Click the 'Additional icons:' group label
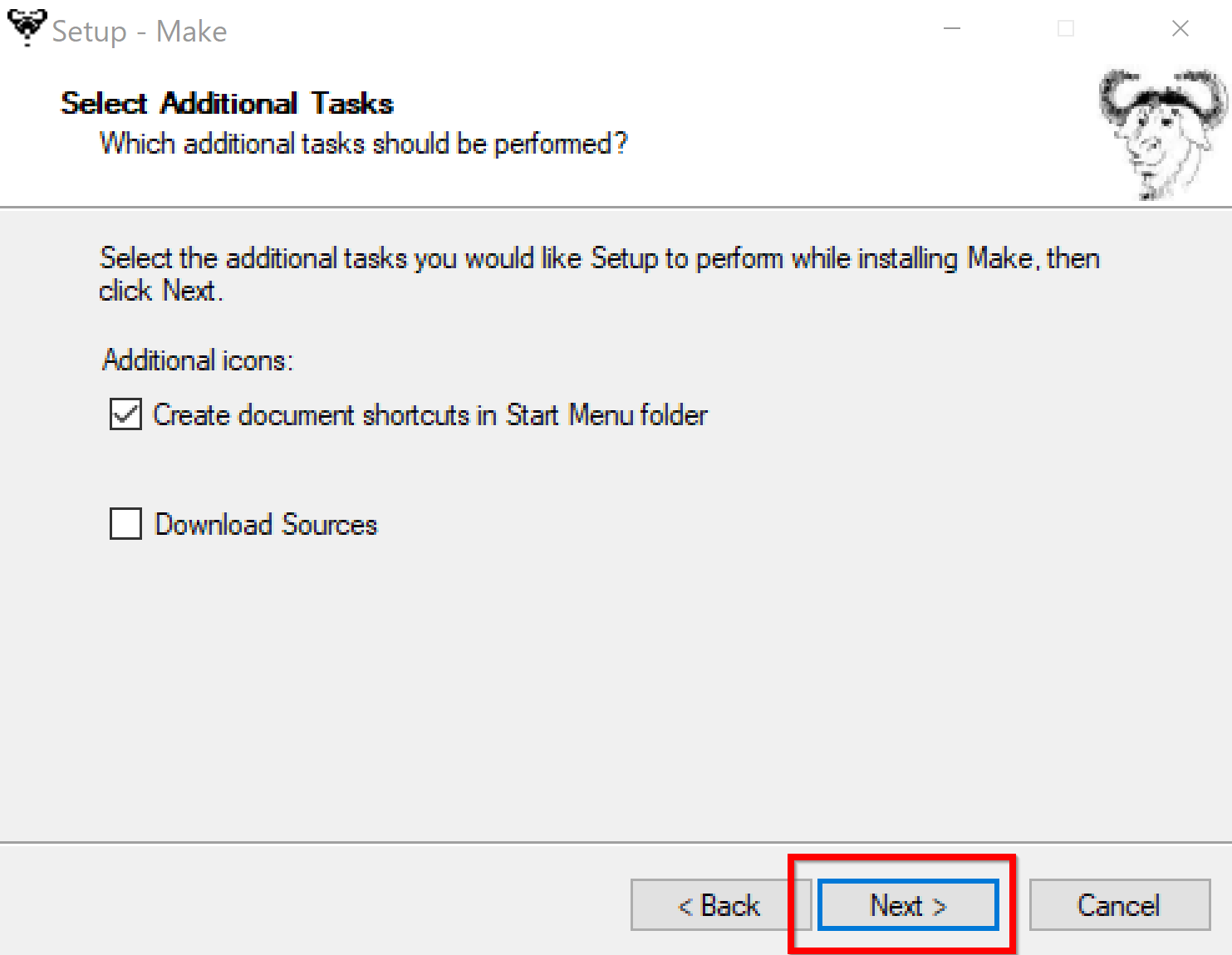Image resolution: width=1232 pixels, height=955 pixels. [198, 360]
